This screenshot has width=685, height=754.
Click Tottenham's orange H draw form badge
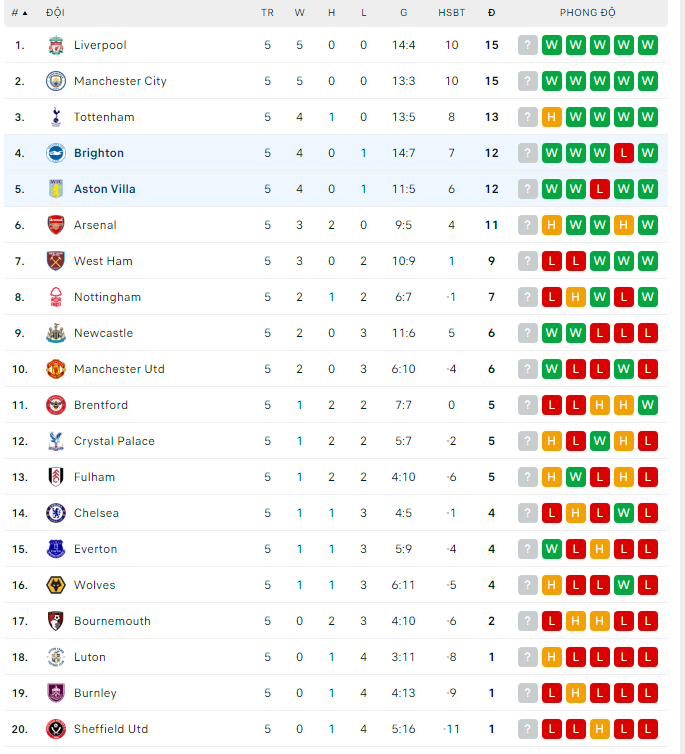552,117
